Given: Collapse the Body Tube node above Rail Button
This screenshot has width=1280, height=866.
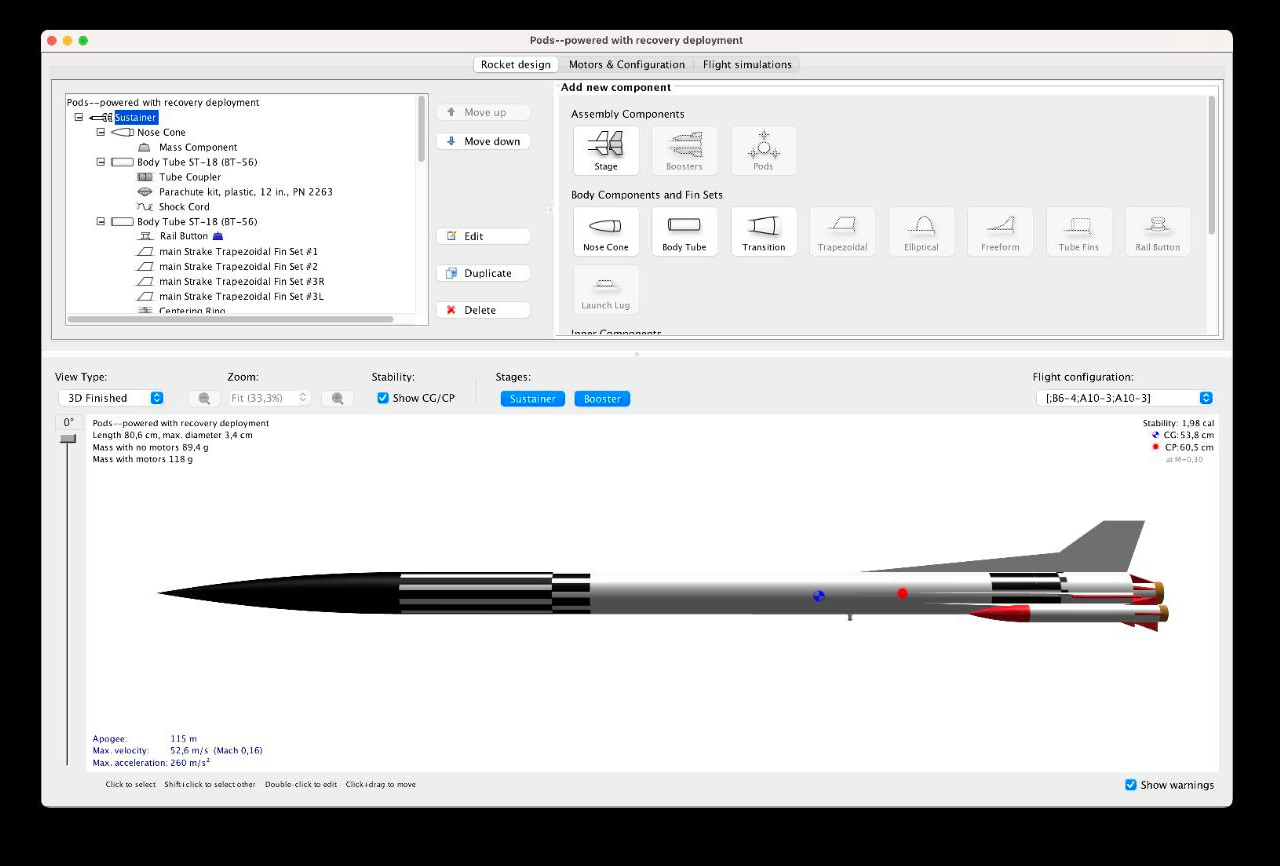Looking at the screenshot, I should click(100, 221).
